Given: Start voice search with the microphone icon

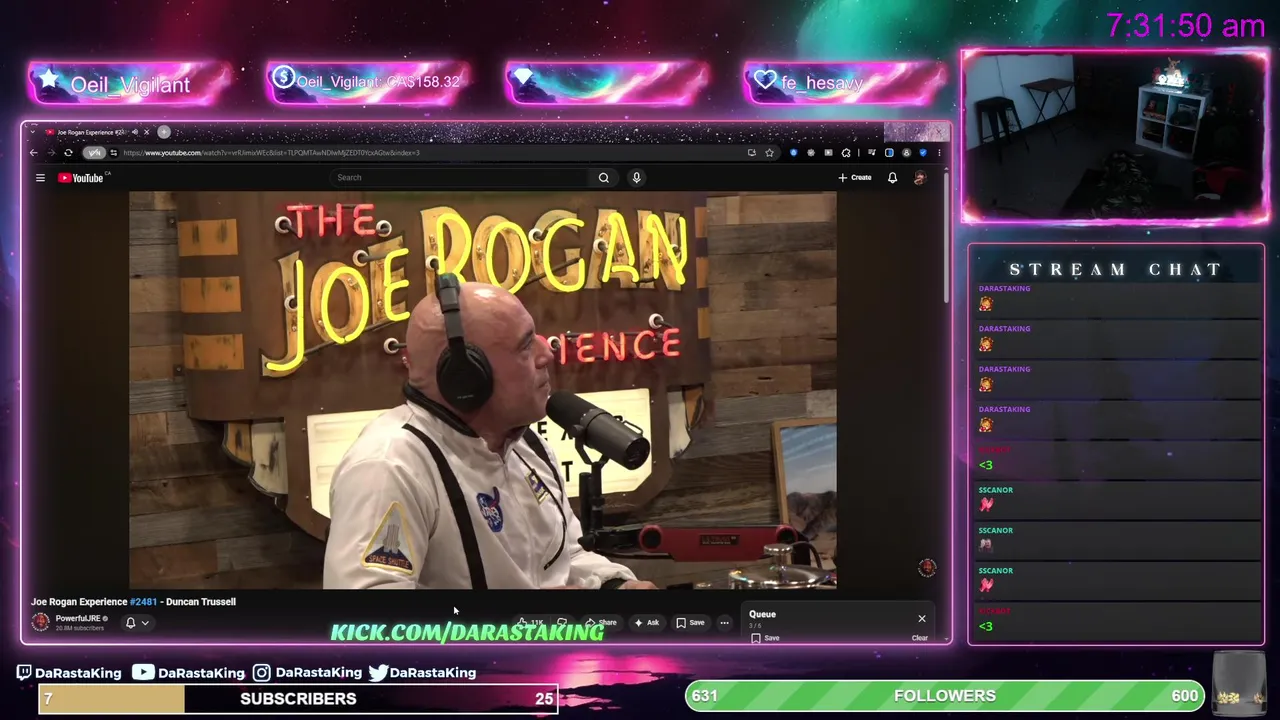Looking at the screenshot, I should coord(636,177).
